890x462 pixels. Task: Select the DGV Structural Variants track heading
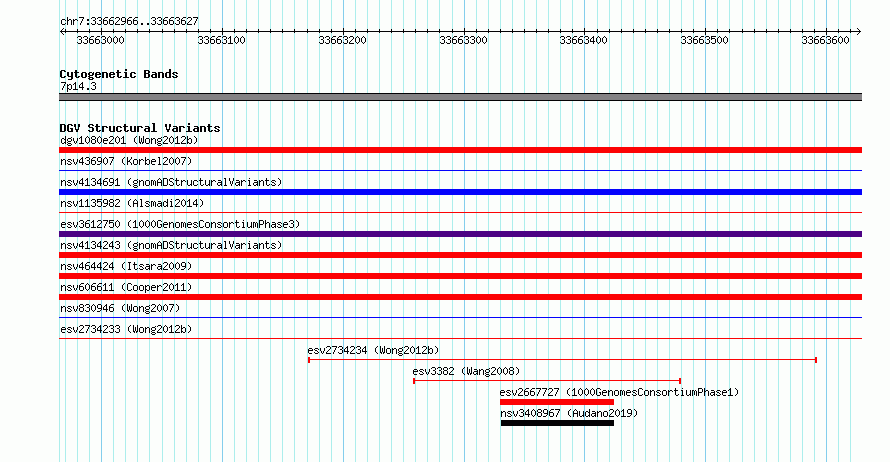[140, 128]
